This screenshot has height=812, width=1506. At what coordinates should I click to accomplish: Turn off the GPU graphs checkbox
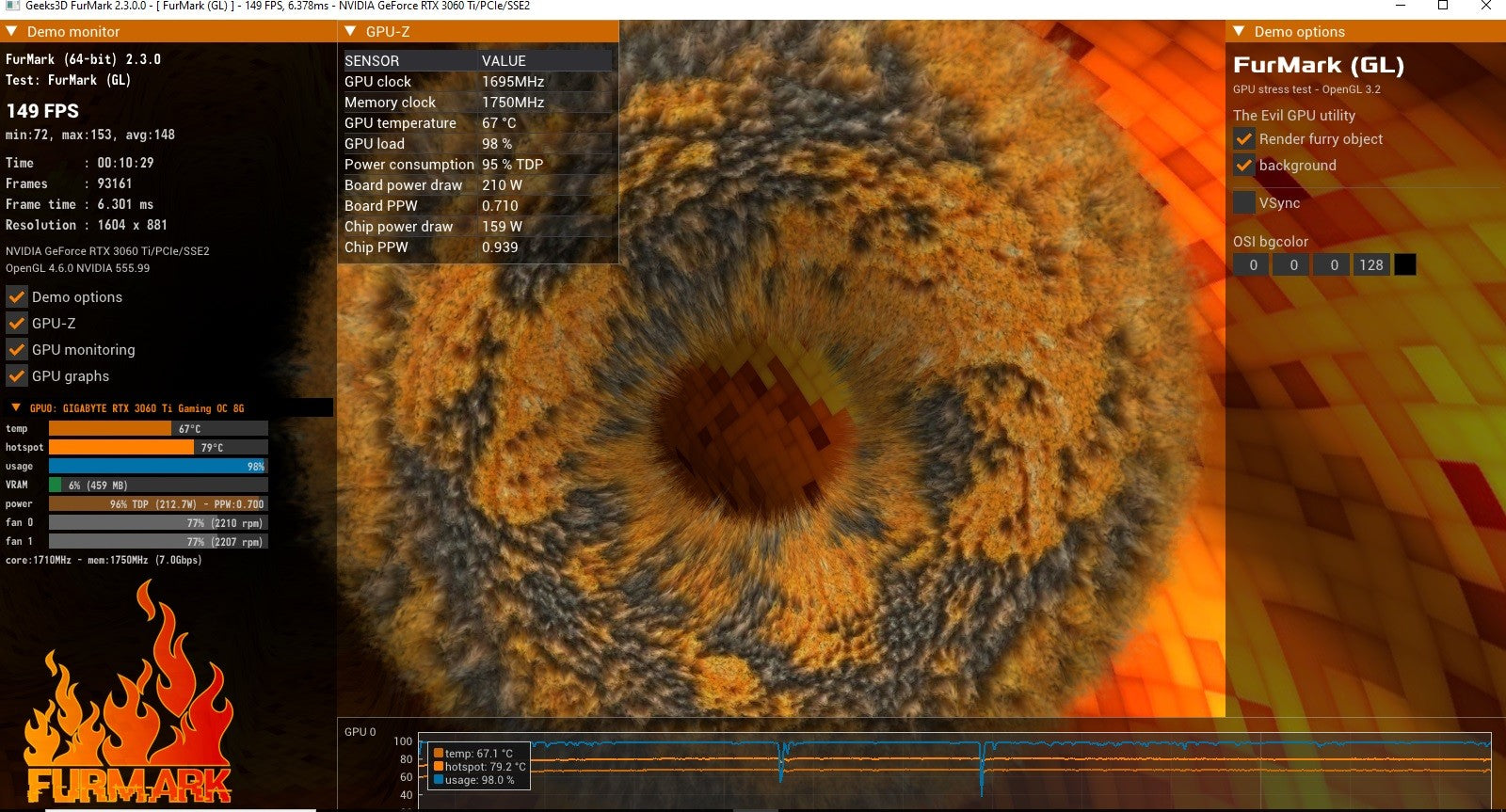(x=17, y=376)
